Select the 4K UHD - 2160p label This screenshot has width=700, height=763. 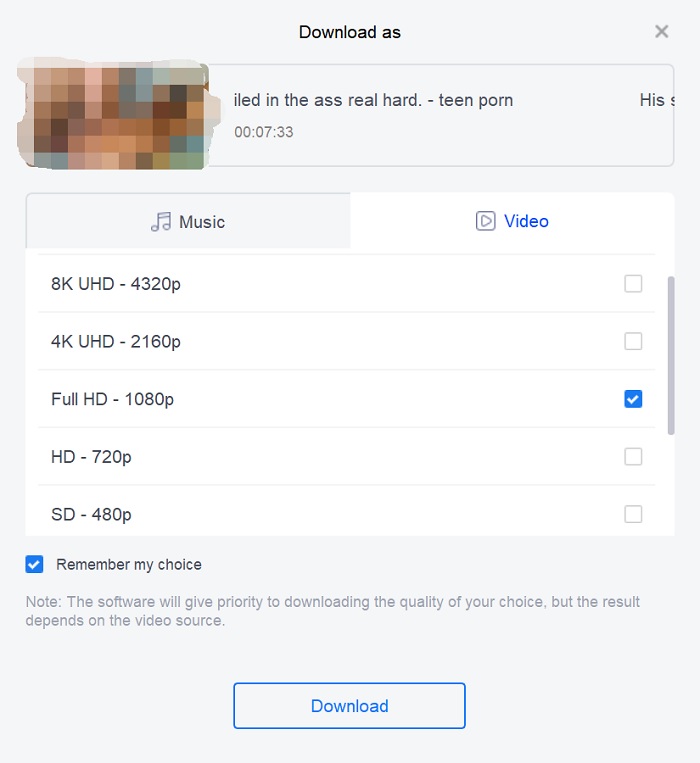(116, 342)
